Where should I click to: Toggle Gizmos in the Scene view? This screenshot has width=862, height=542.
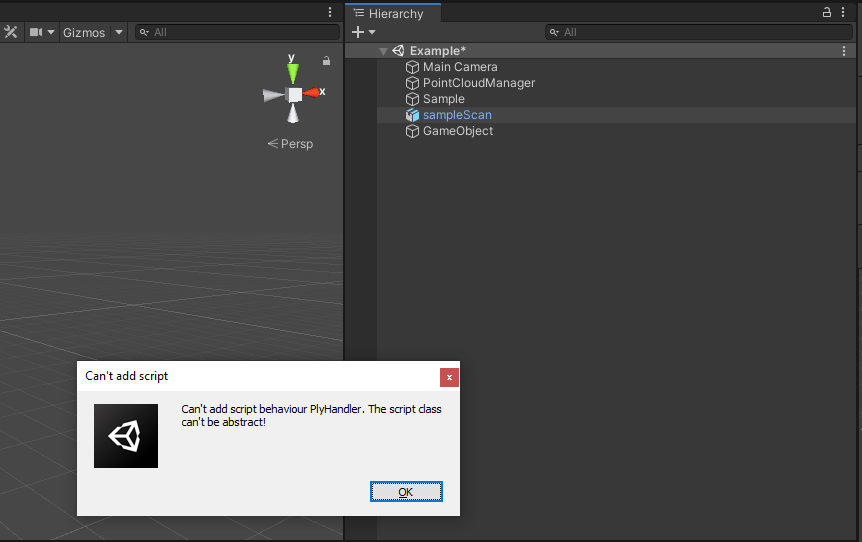[x=84, y=32]
